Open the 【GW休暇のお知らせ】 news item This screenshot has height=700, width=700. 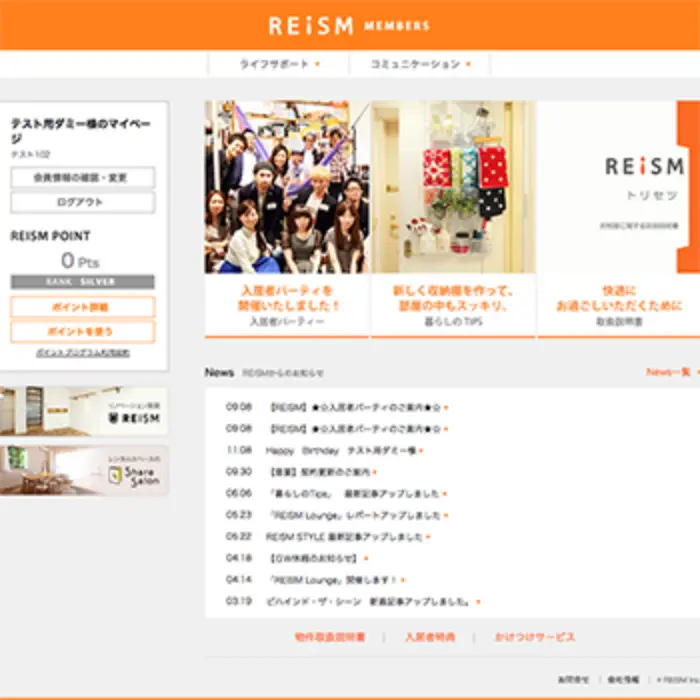[x=312, y=558]
